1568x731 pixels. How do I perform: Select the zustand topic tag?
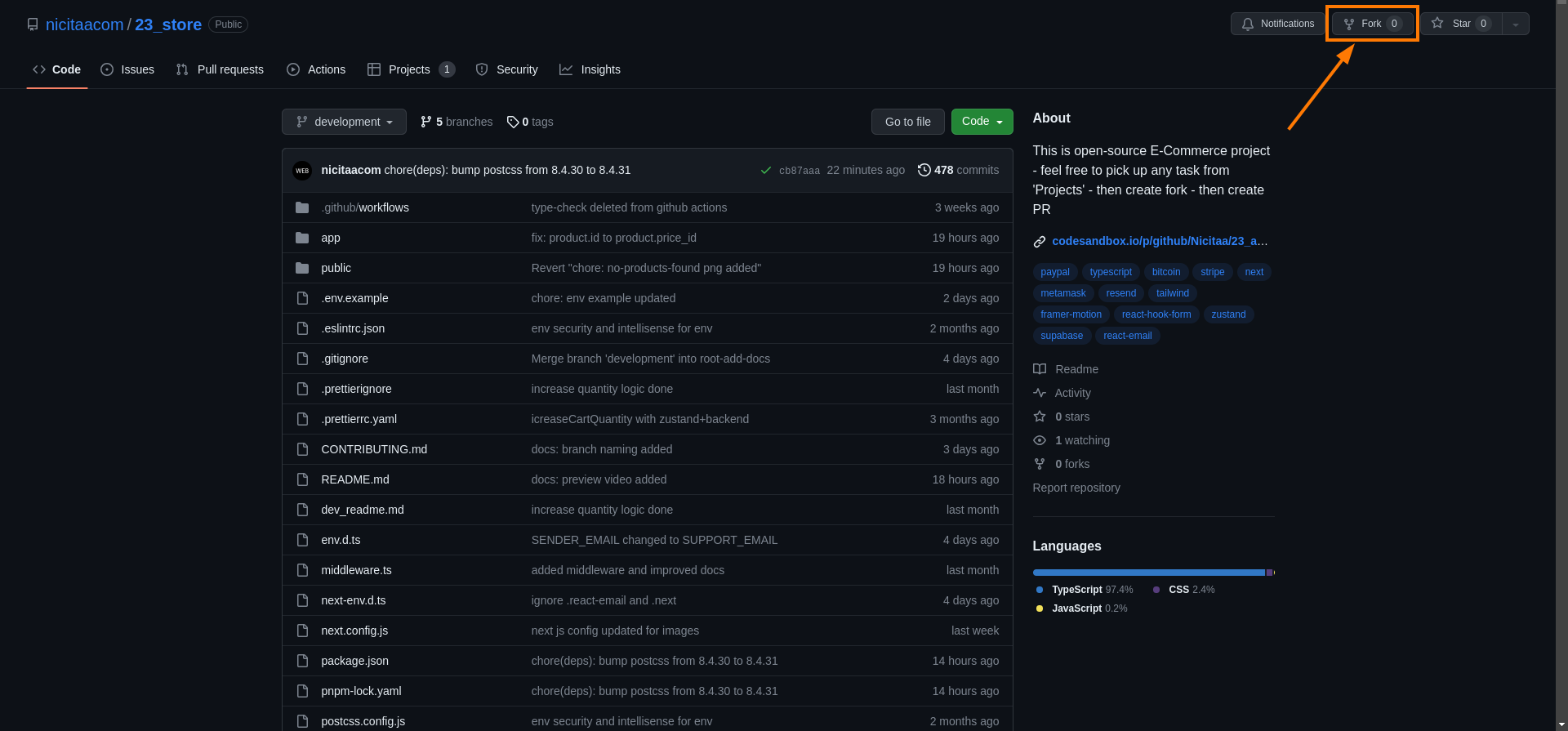pos(1228,314)
